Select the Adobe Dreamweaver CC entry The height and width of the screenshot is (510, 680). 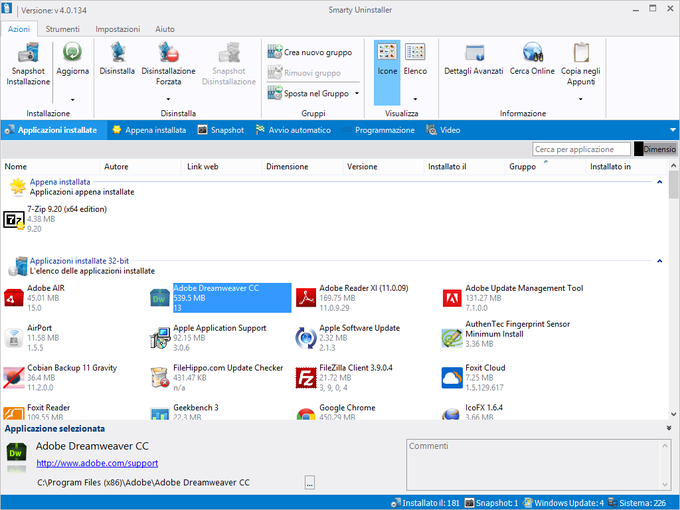click(221, 298)
